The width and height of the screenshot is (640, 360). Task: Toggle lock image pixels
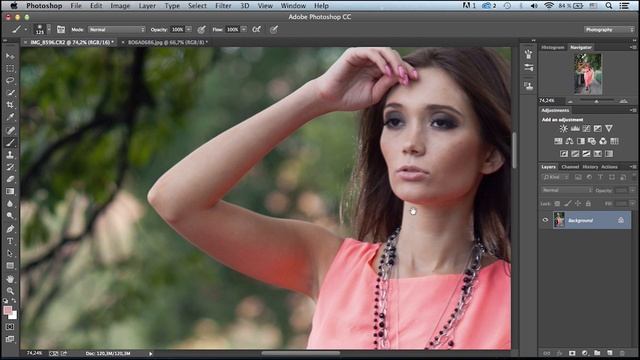coord(568,203)
